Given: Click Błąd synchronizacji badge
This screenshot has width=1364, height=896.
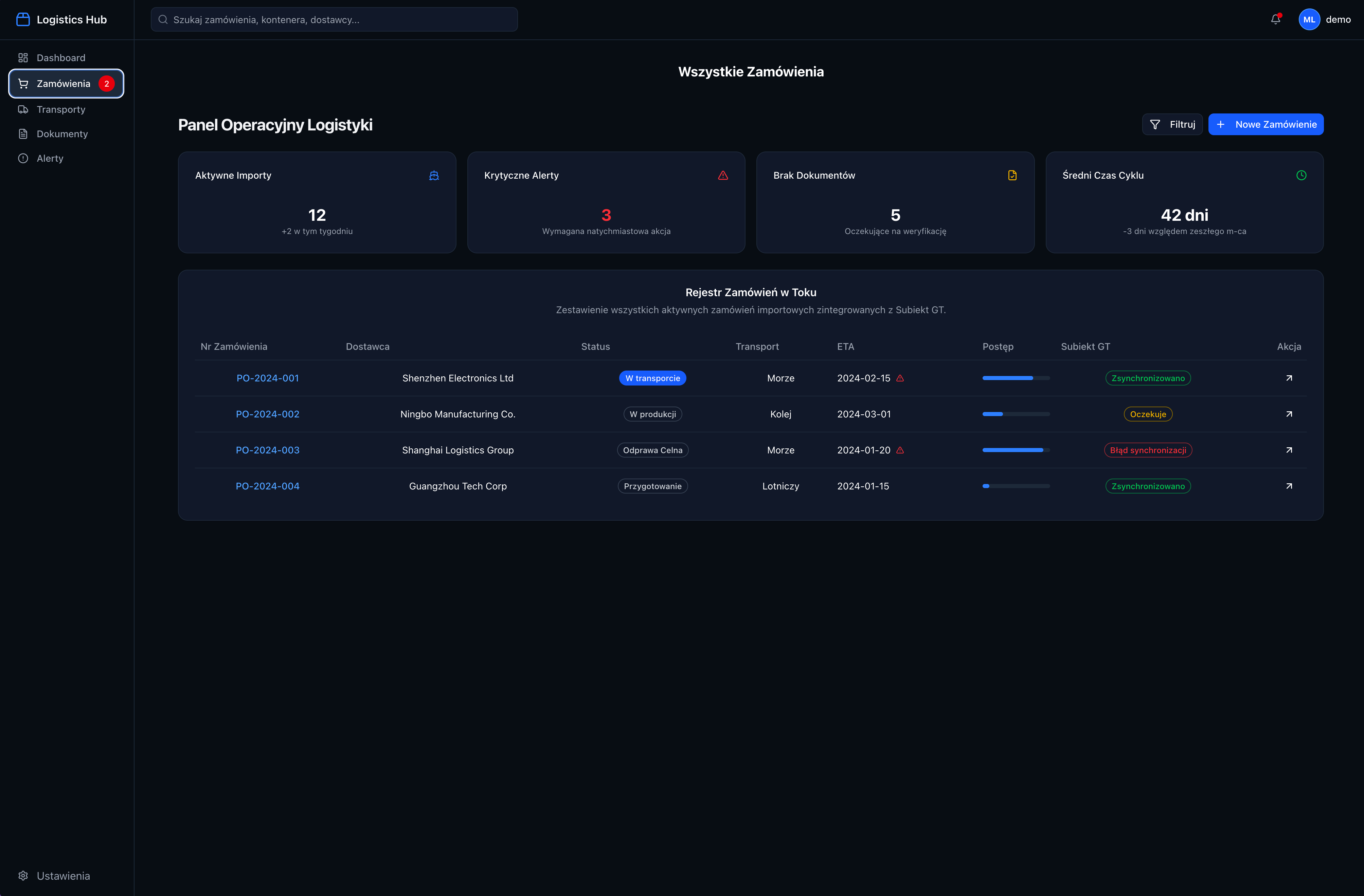Looking at the screenshot, I should click(x=1148, y=450).
